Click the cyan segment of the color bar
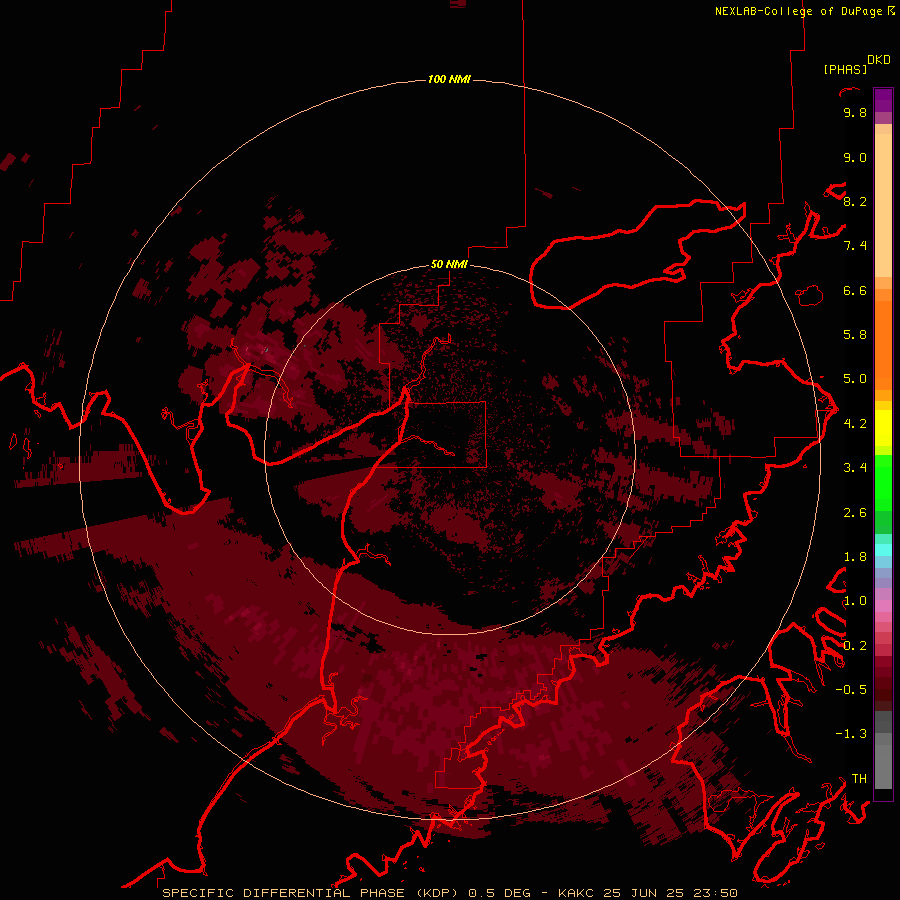900x900 pixels. pos(883,550)
